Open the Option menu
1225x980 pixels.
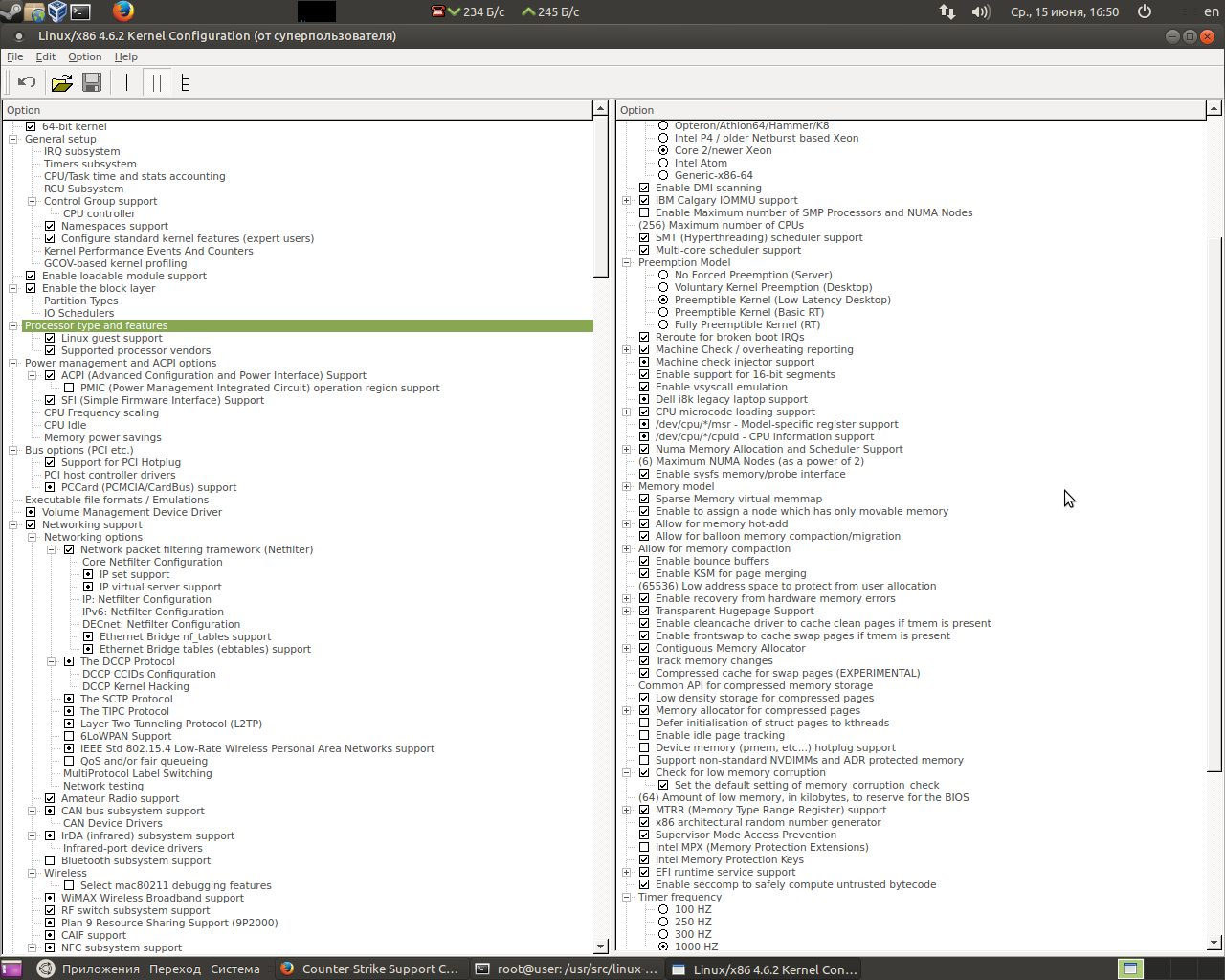(x=85, y=56)
